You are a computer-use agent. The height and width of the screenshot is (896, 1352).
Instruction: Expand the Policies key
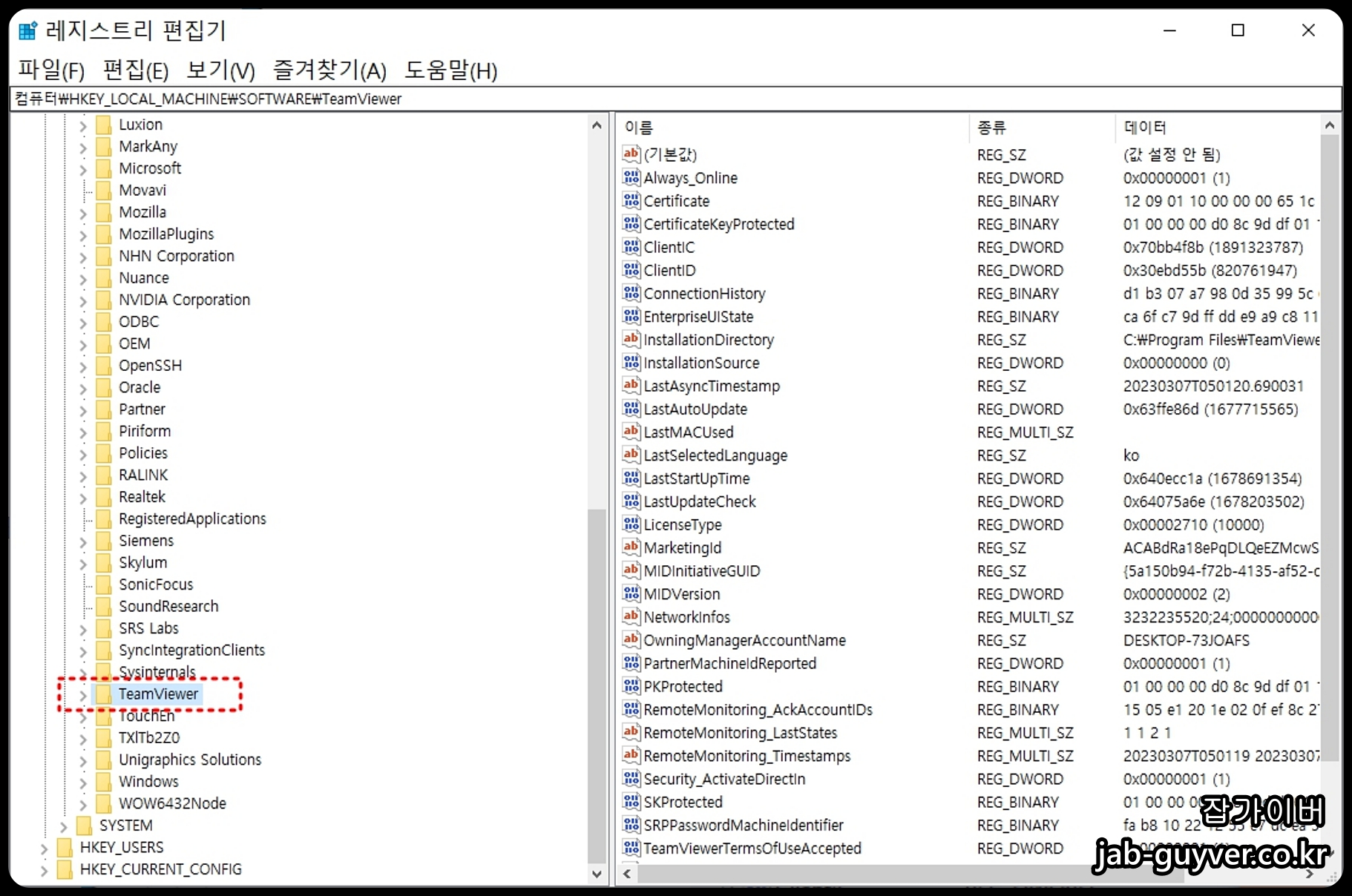83,454
